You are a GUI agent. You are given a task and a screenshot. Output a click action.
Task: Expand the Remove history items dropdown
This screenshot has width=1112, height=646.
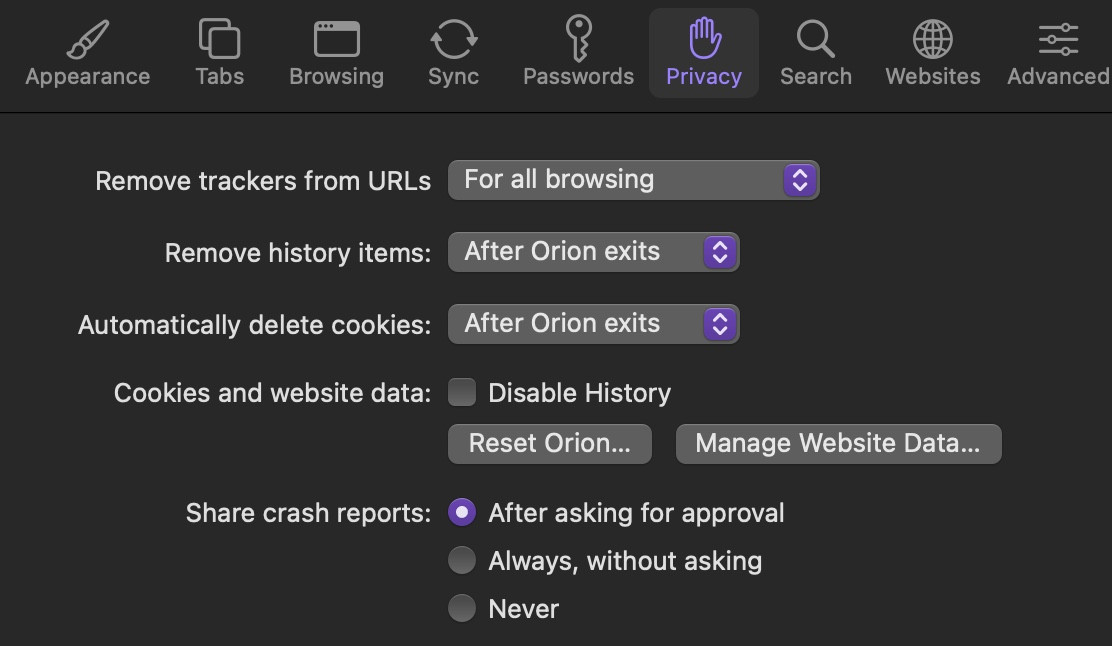point(593,252)
